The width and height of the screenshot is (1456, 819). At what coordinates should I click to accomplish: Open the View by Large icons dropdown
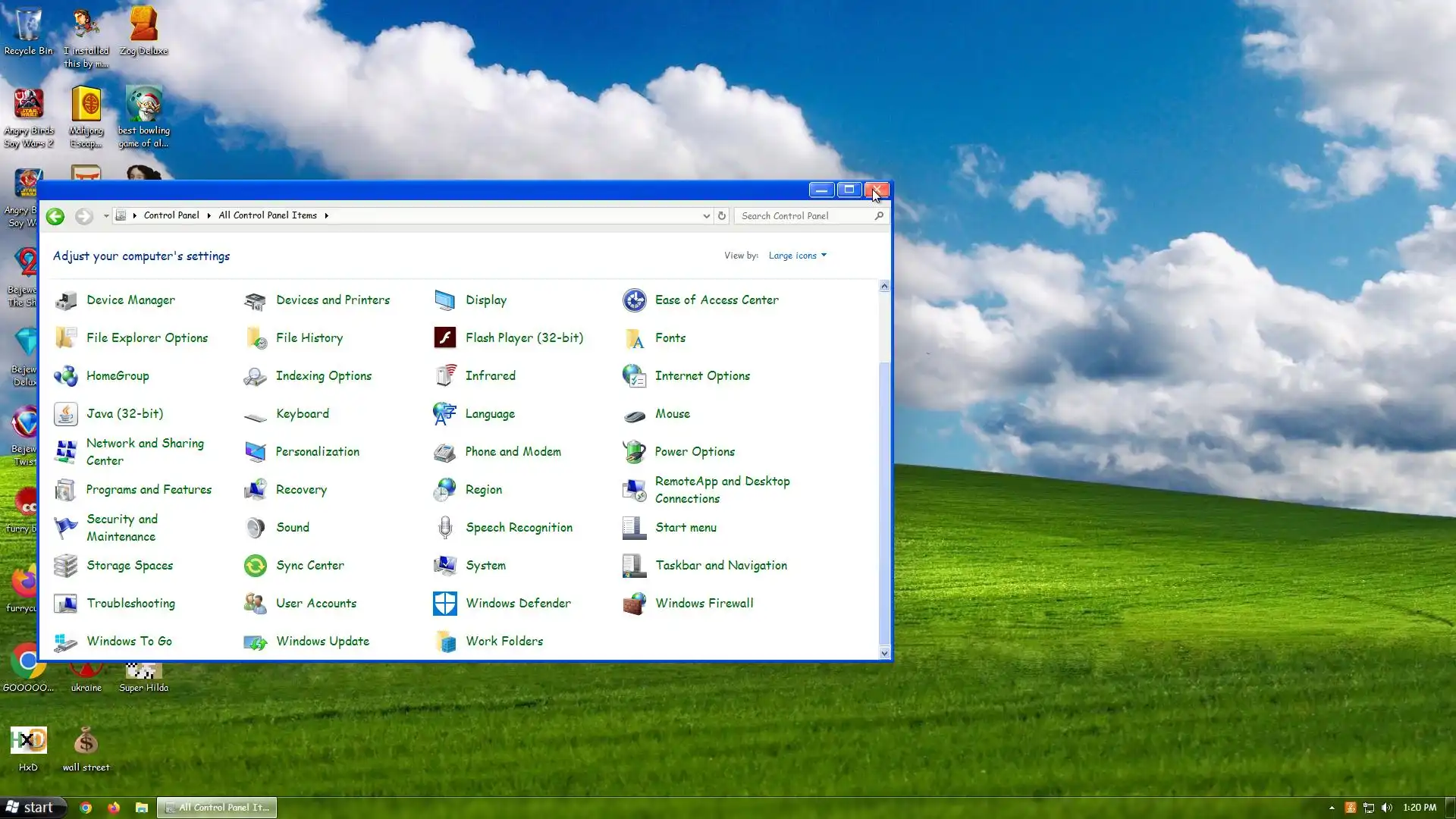797,256
